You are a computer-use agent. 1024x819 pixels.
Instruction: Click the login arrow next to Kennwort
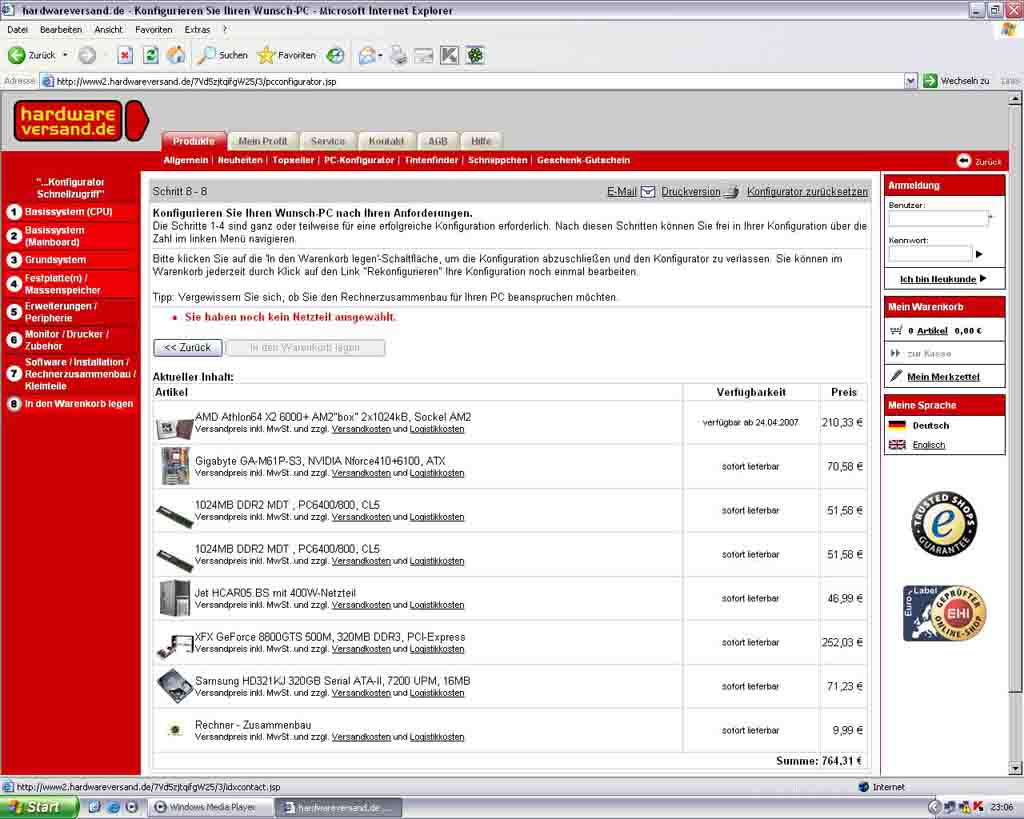979,254
